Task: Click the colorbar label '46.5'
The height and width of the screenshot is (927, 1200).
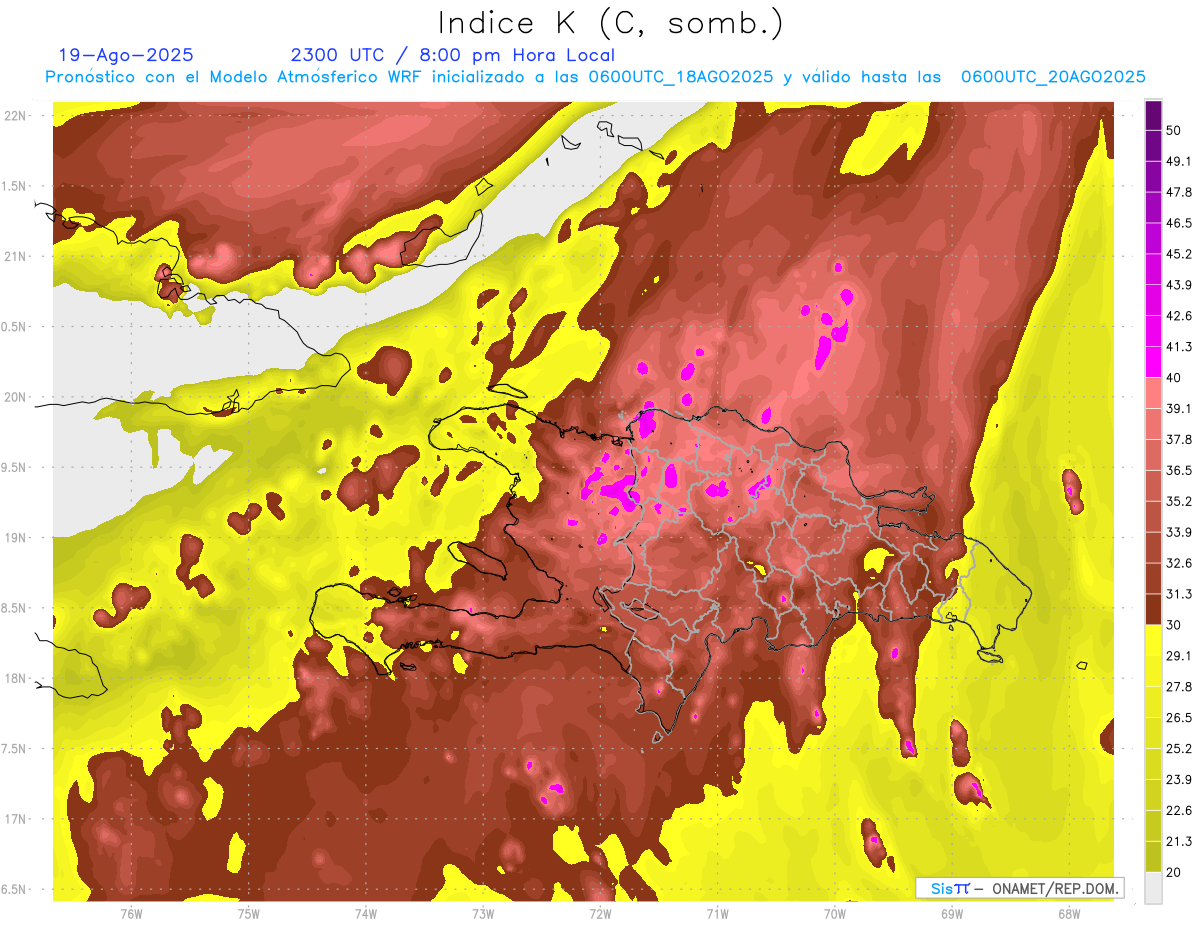Action: click(x=1179, y=223)
